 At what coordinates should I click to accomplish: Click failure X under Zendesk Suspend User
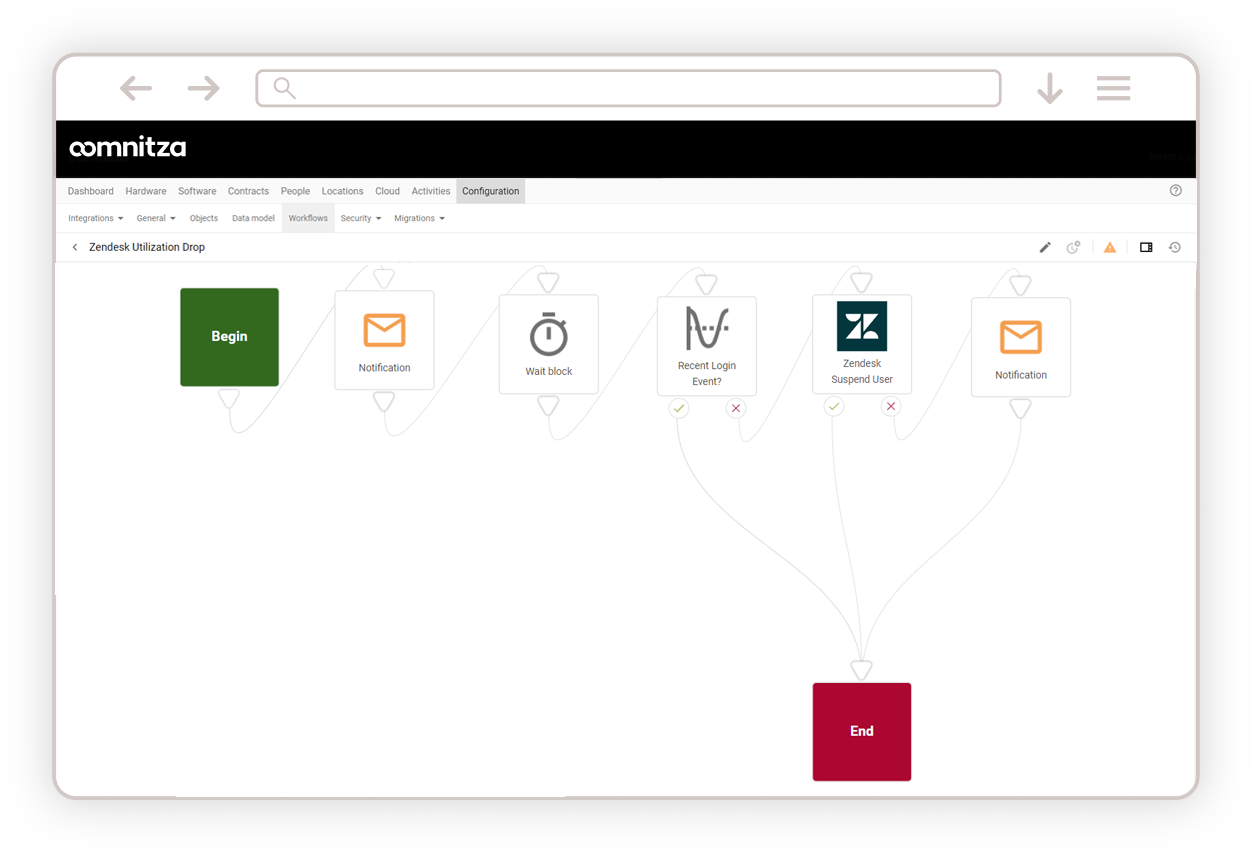(x=891, y=406)
